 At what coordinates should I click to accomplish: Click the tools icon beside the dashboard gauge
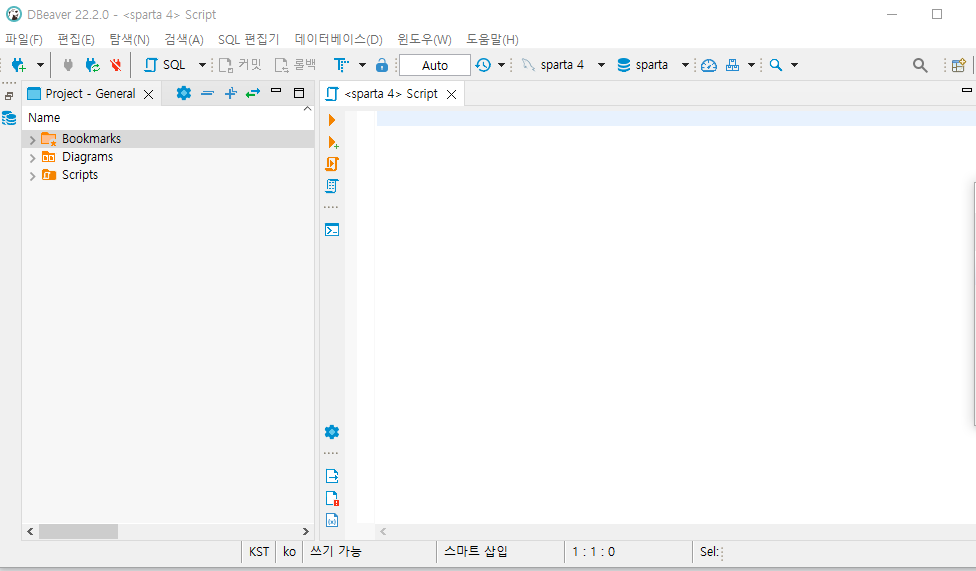(x=733, y=65)
